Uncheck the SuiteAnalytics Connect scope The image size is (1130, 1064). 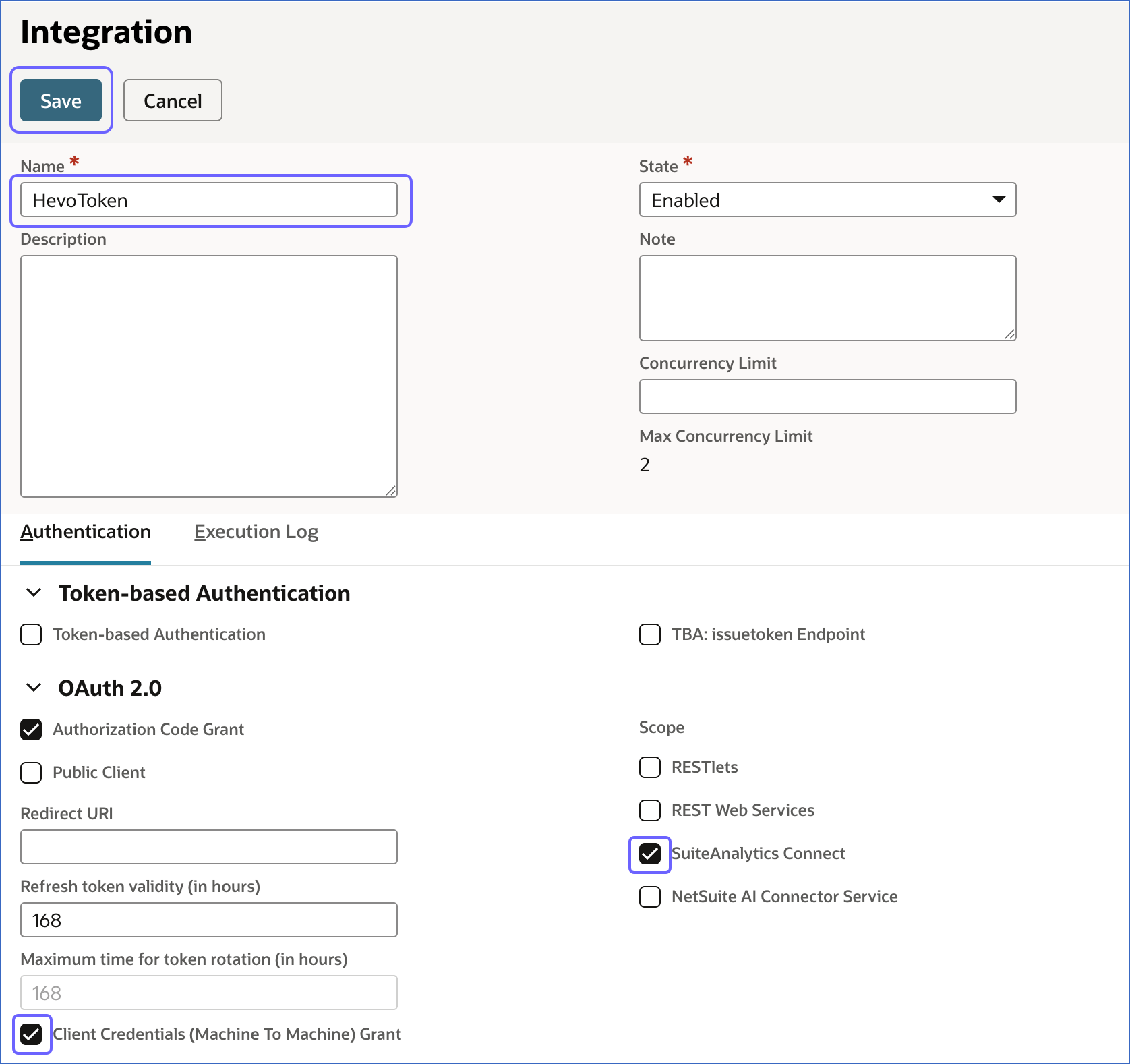click(x=649, y=854)
